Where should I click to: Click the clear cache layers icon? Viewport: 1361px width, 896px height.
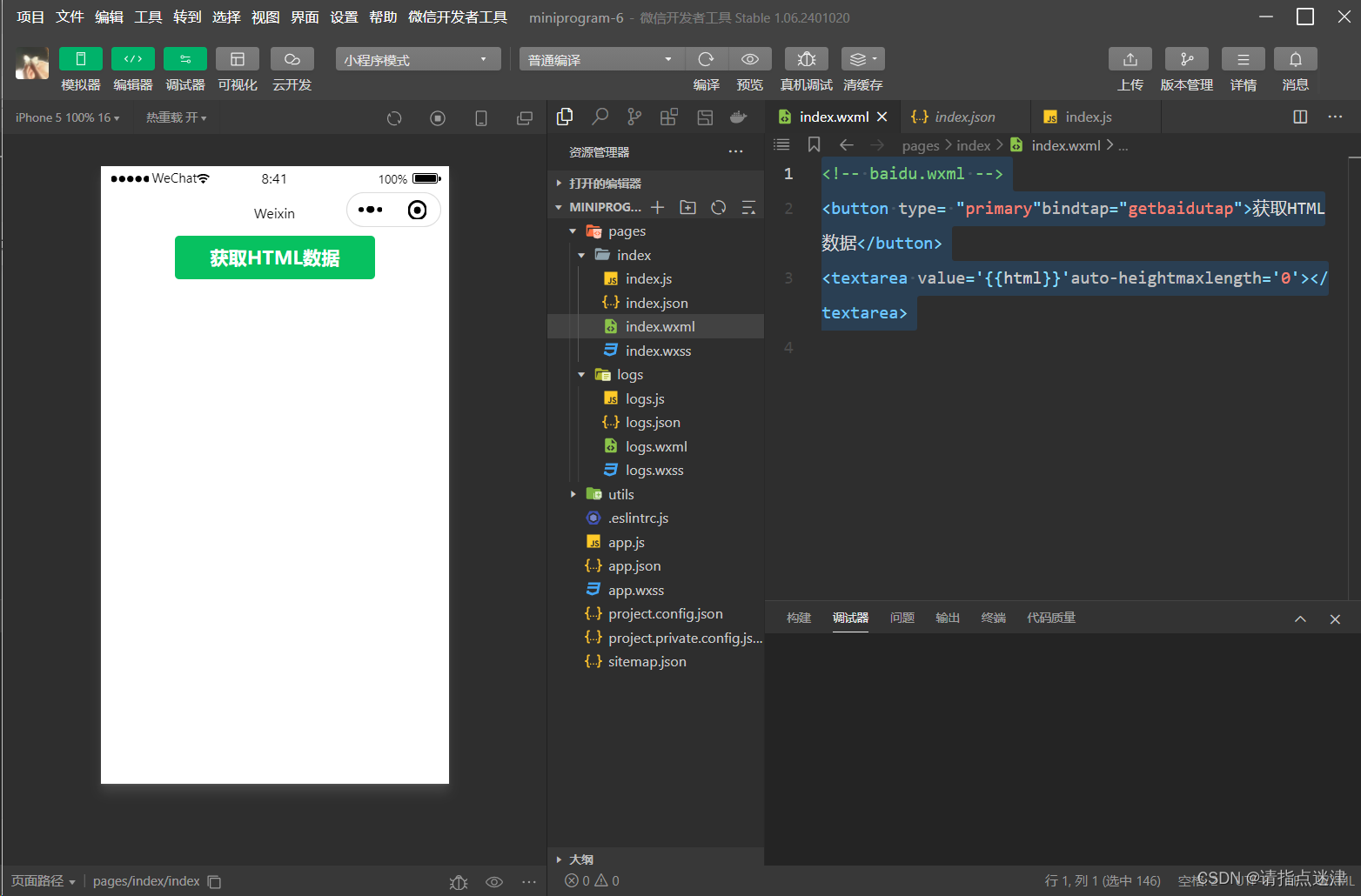tap(862, 59)
